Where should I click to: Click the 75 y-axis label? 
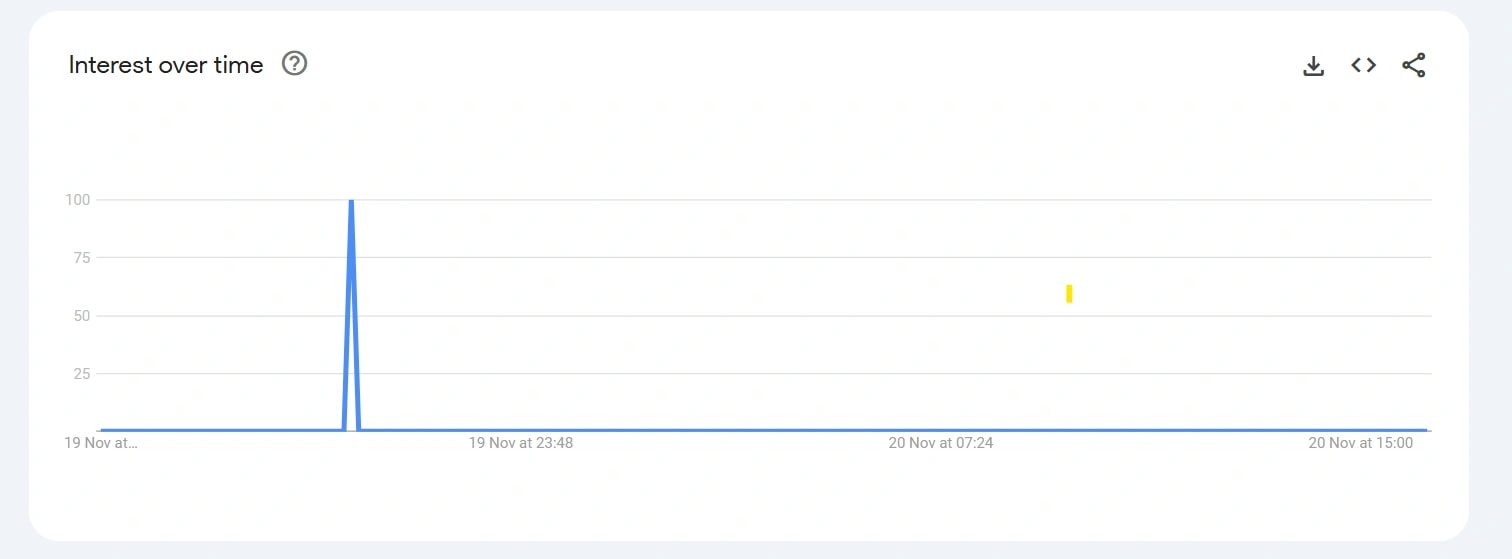click(x=82, y=258)
